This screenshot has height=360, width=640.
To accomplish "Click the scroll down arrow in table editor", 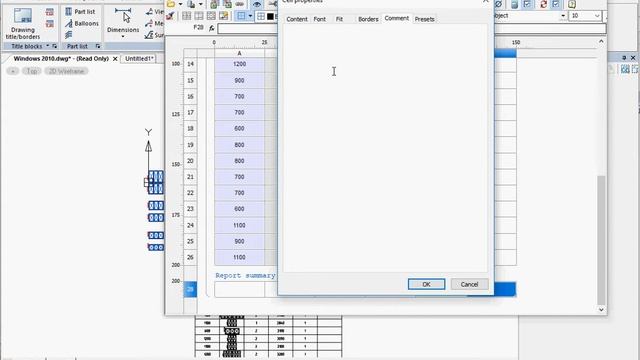I will (x=601, y=309).
